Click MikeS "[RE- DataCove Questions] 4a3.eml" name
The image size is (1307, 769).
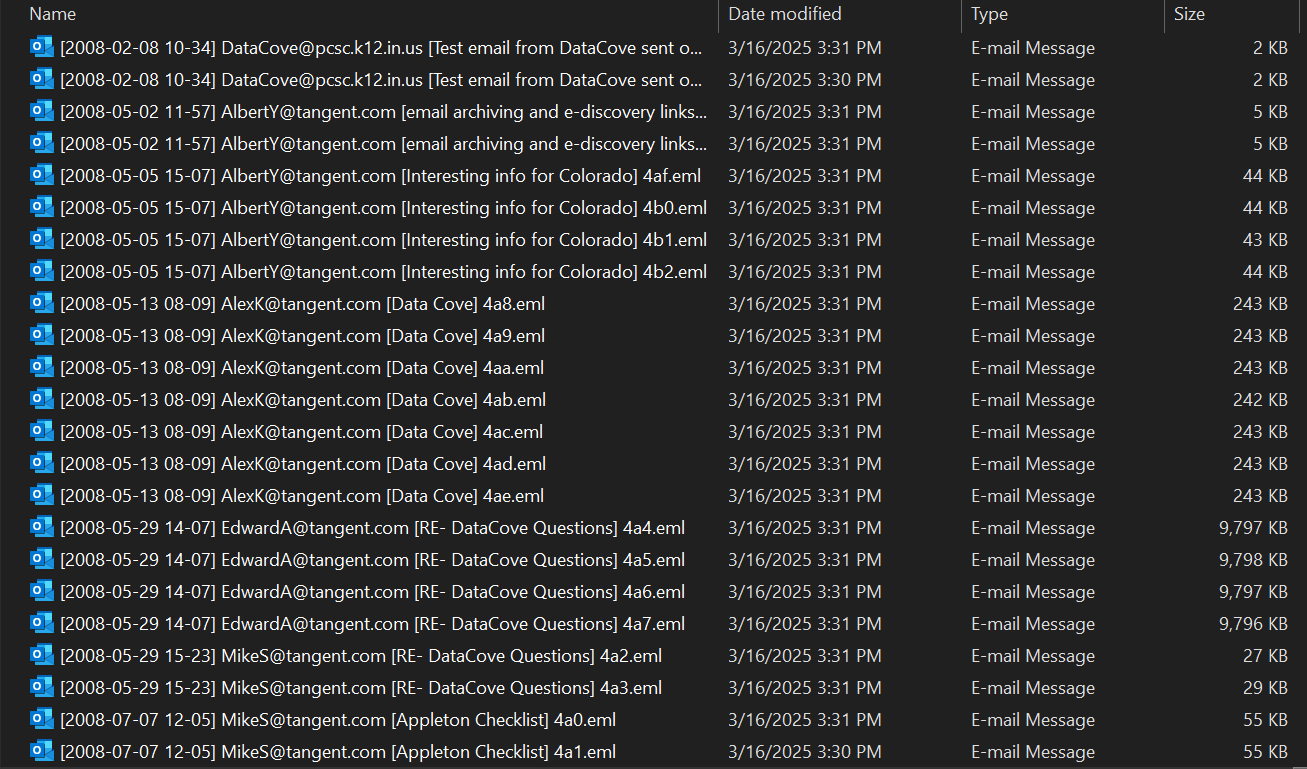361,688
